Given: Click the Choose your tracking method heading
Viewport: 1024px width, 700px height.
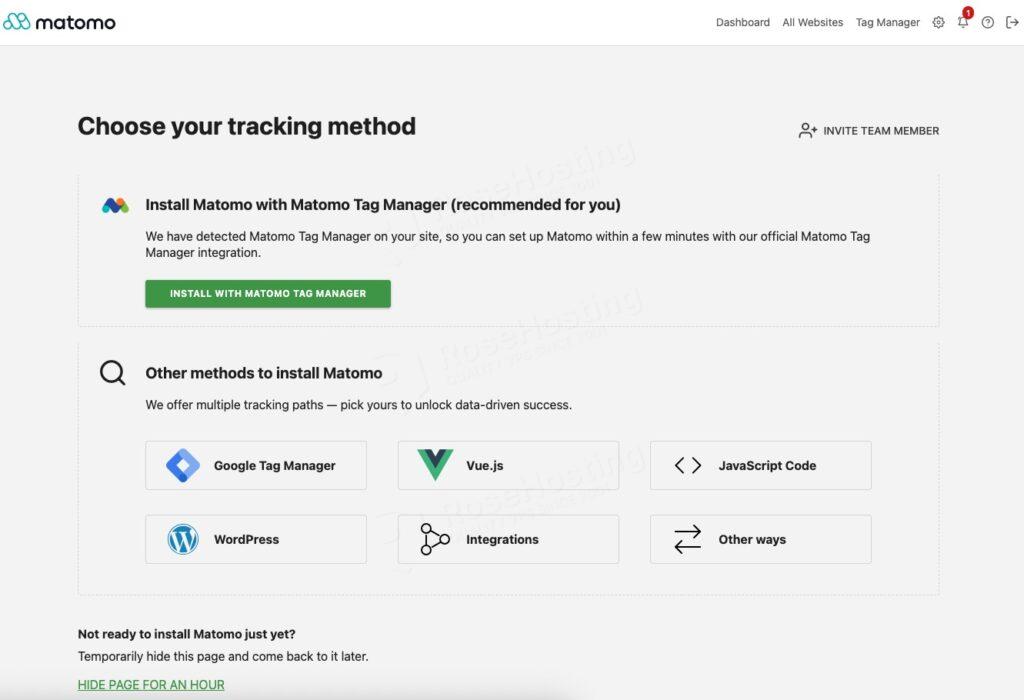Looking at the screenshot, I should pos(247,127).
